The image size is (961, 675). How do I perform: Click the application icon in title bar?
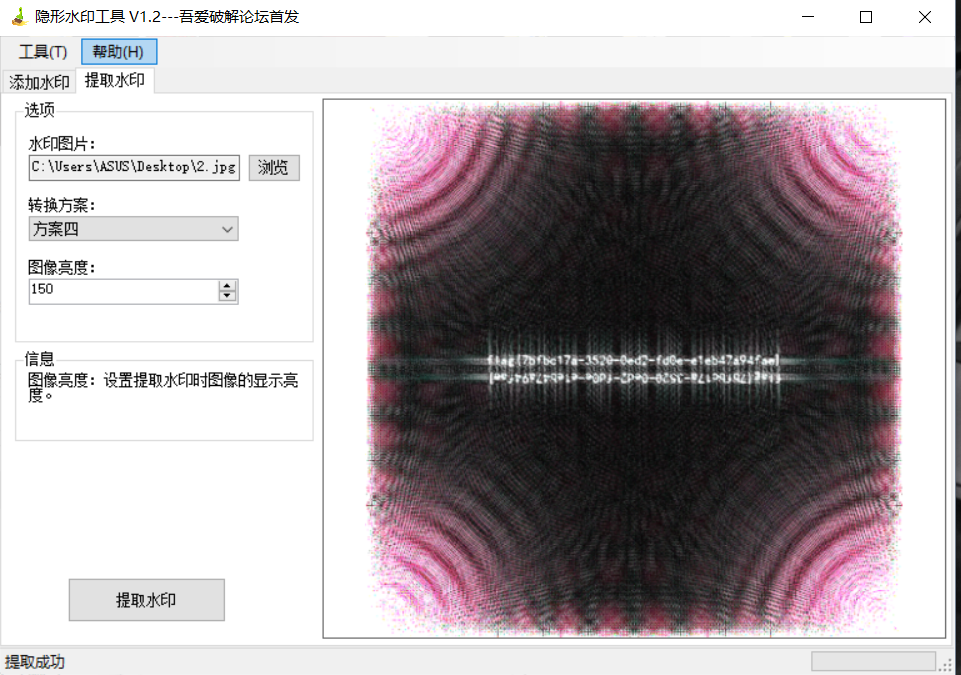[20, 17]
